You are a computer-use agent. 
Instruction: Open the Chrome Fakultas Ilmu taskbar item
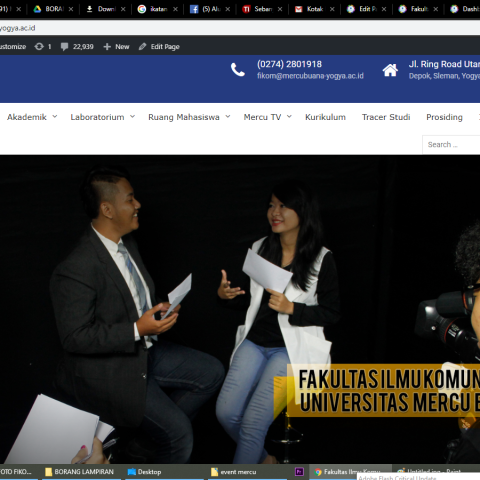(350, 471)
